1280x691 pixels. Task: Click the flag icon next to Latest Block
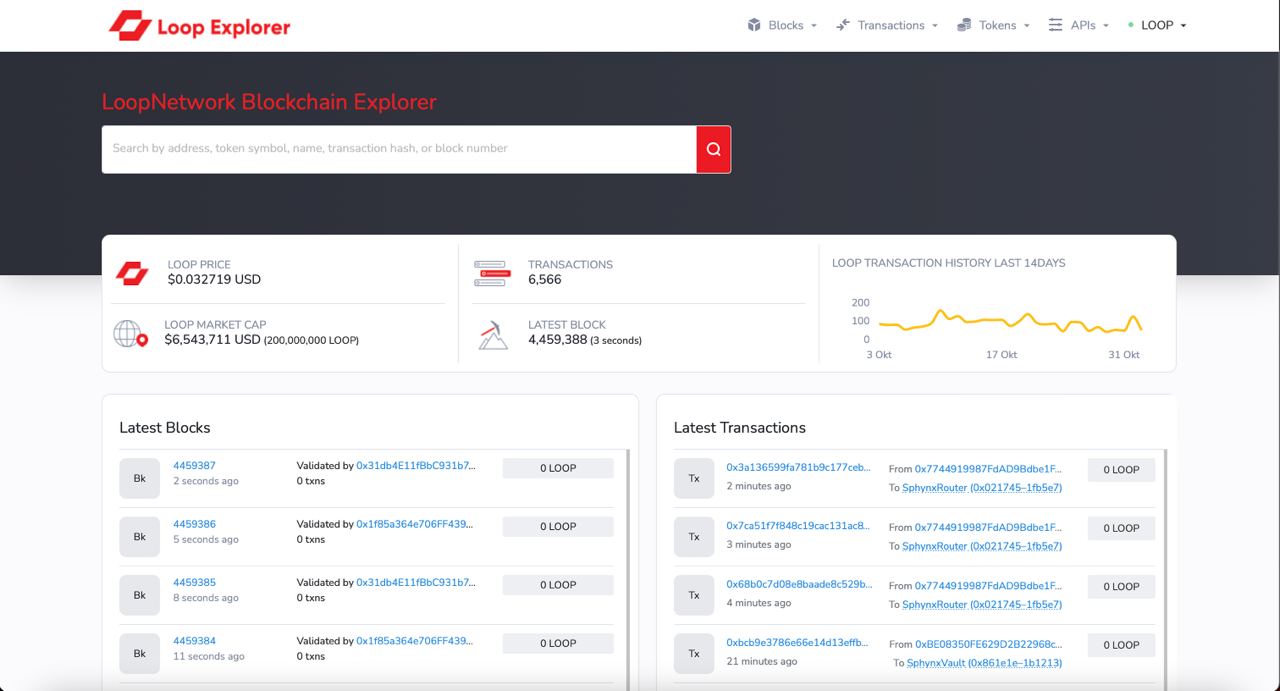pyautogui.click(x=492, y=333)
